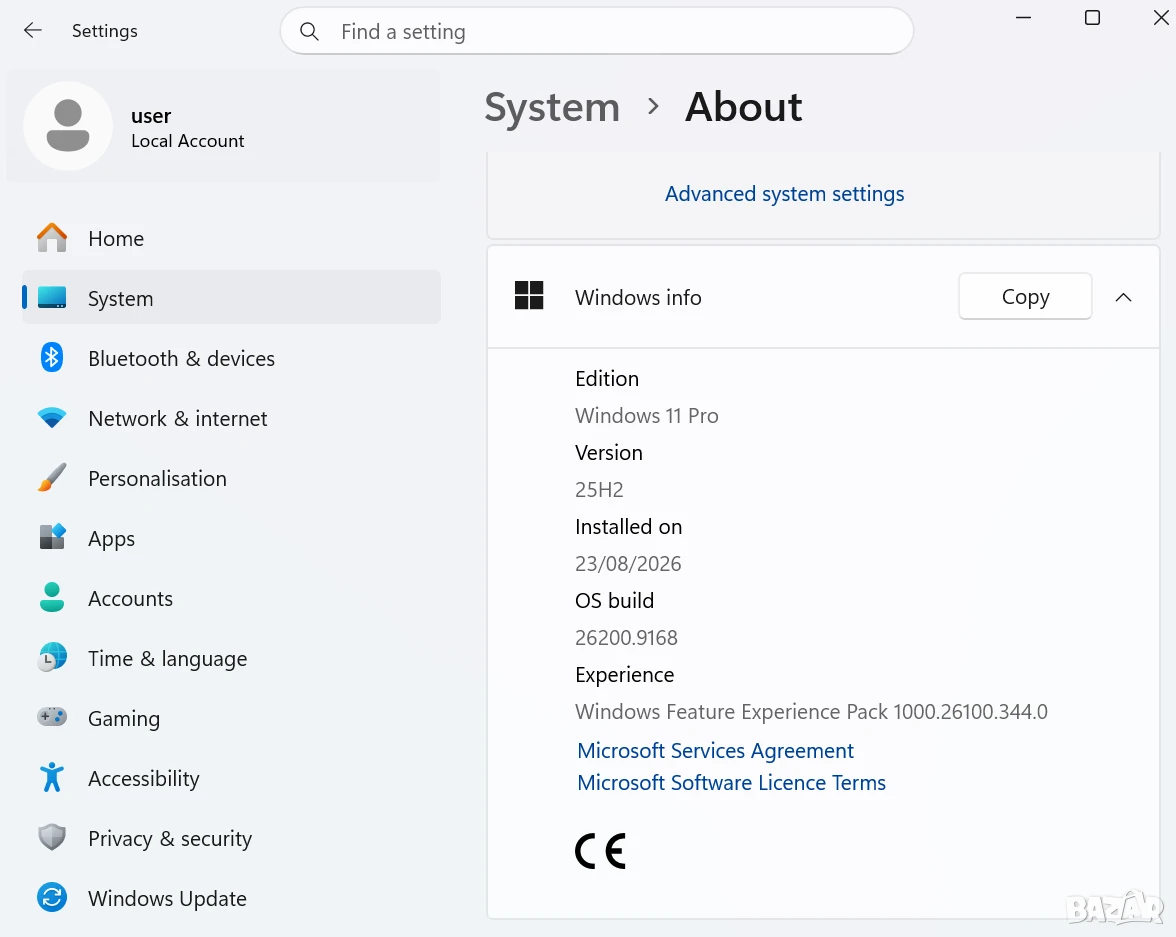Click the Find a setting search box

[596, 32]
